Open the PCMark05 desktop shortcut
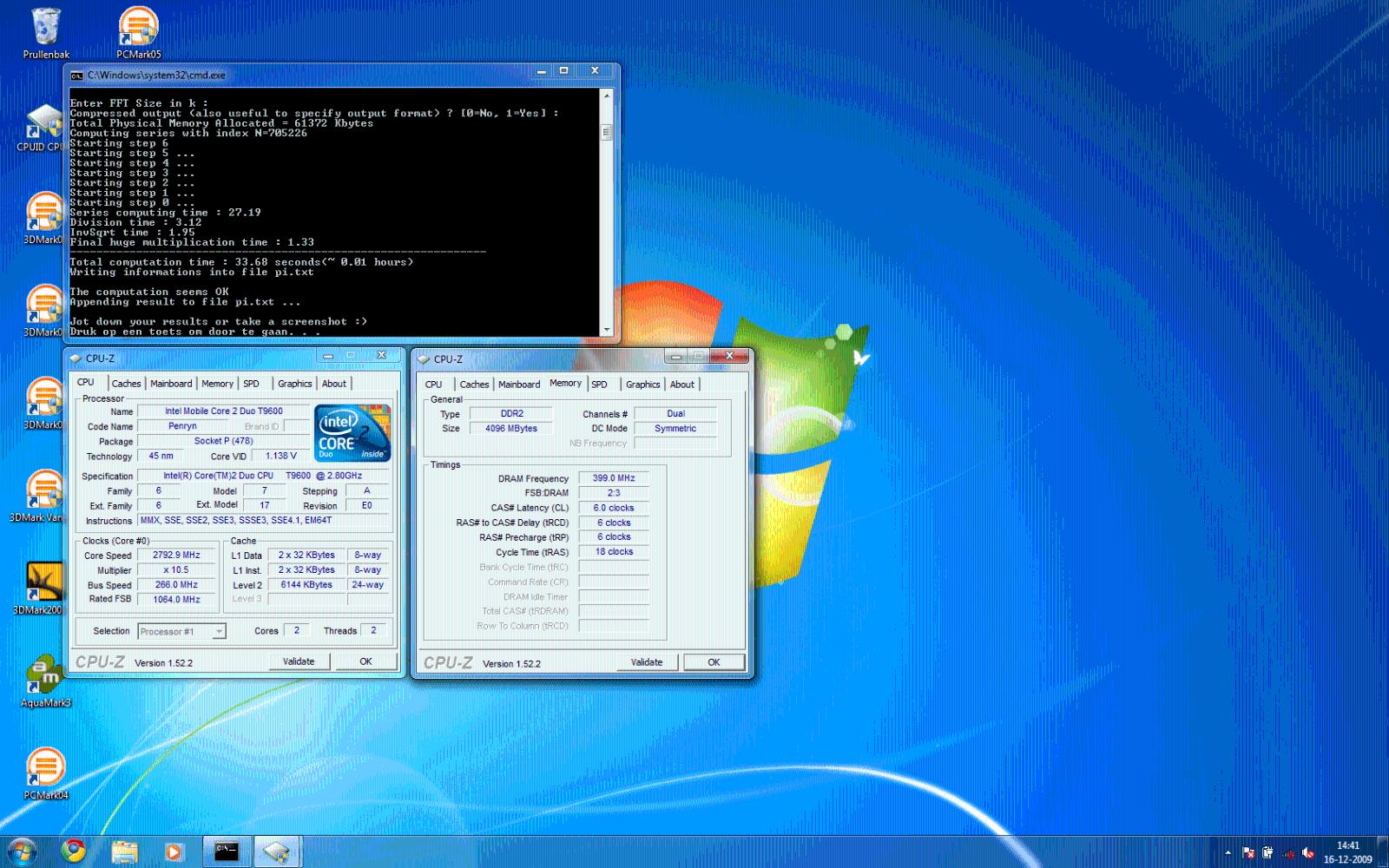 pyautogui.click(x=139, y=33)
